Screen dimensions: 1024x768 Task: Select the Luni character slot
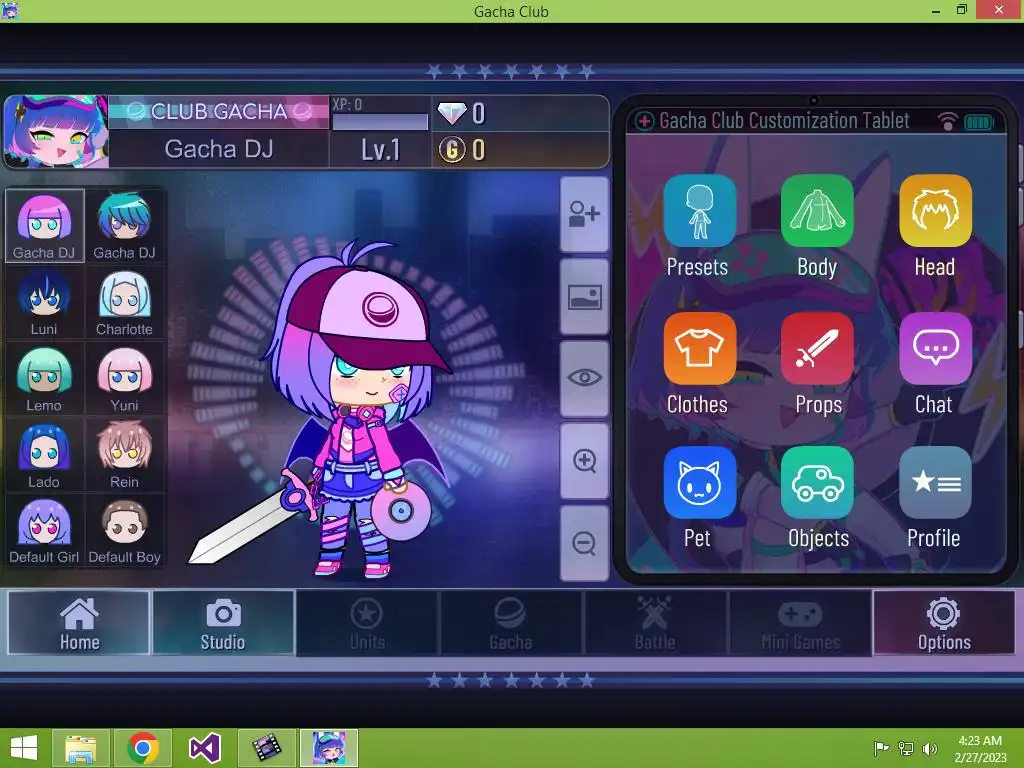point(44,302)
